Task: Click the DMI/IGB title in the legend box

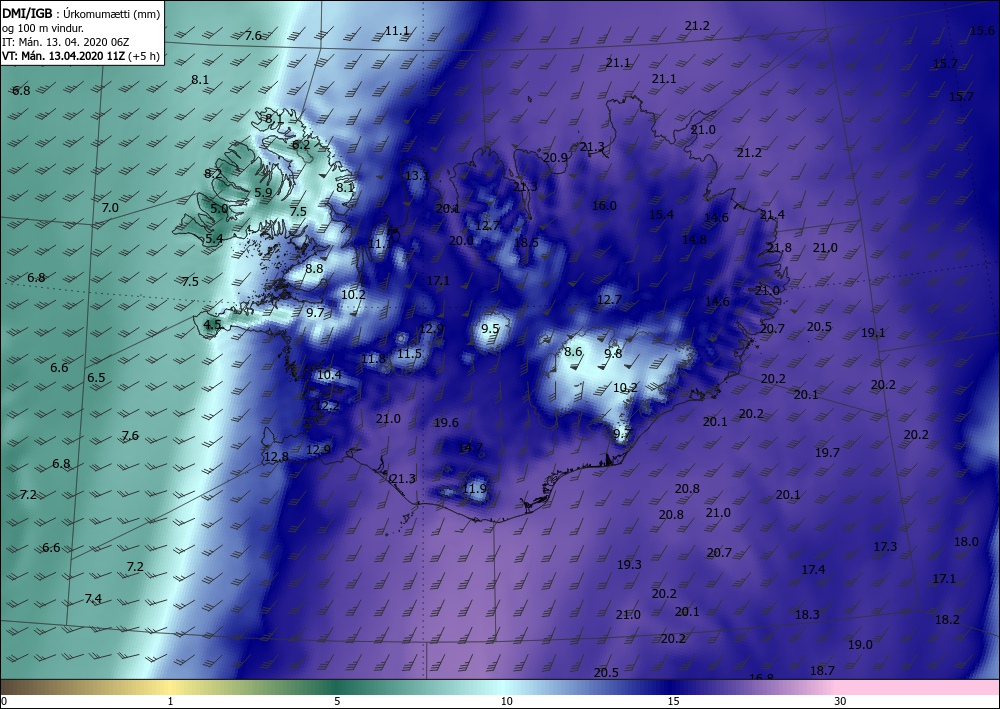Action: [27, 14]
